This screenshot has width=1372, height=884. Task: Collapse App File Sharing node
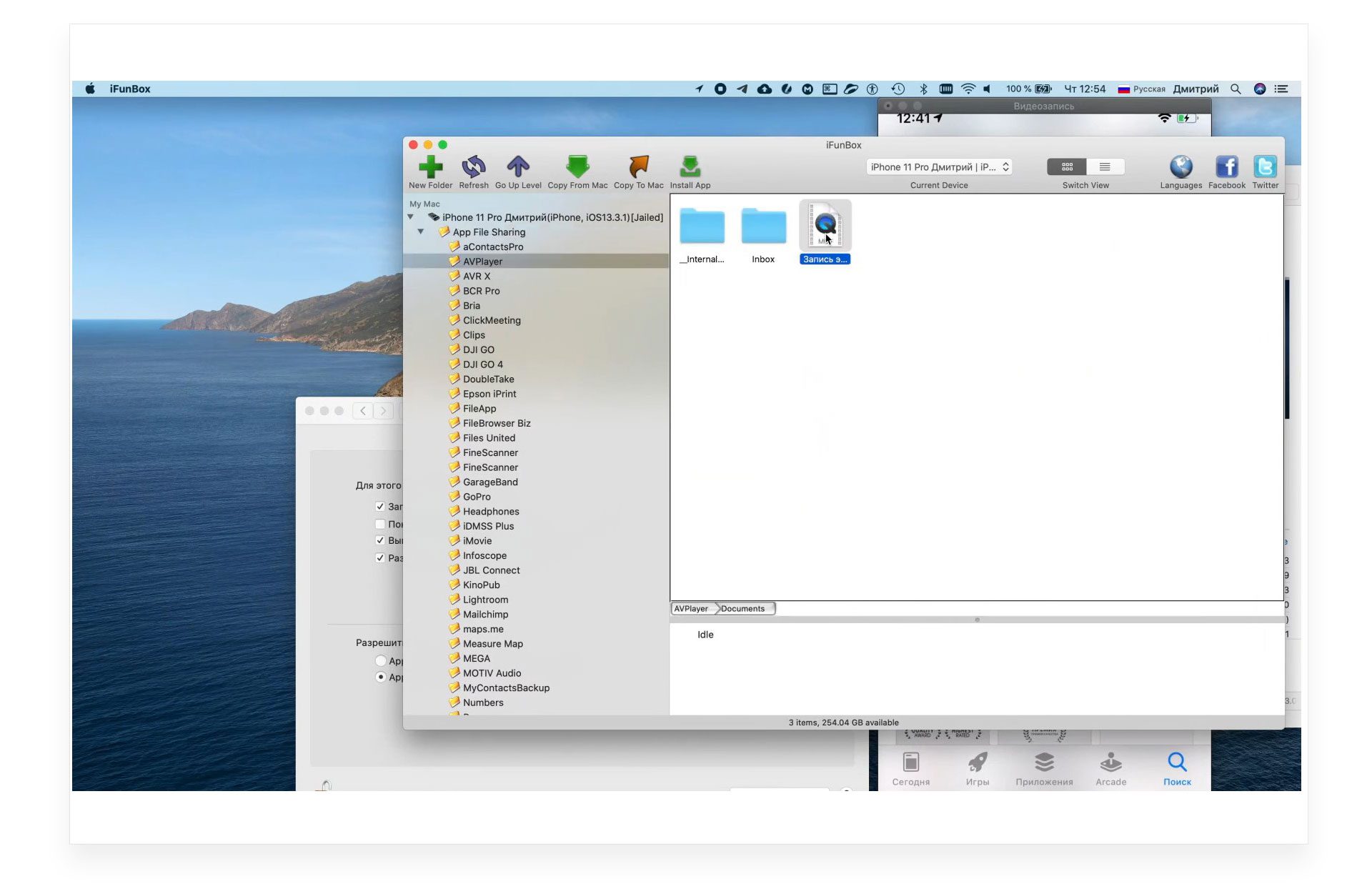point(421,232)
